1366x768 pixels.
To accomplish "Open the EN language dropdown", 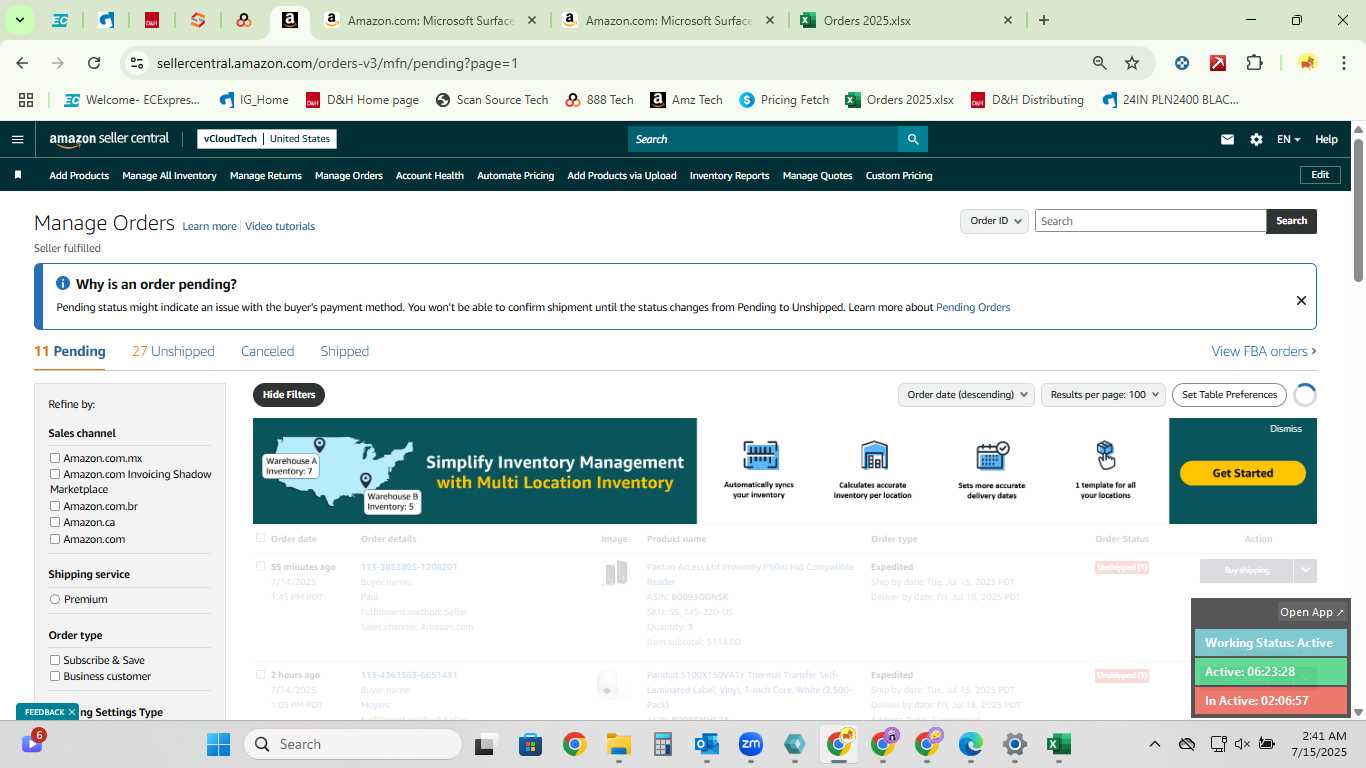I will point(1288,139).
